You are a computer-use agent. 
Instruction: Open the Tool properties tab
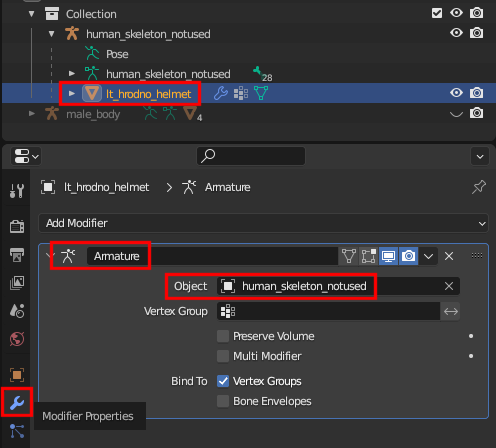point(17,191)
